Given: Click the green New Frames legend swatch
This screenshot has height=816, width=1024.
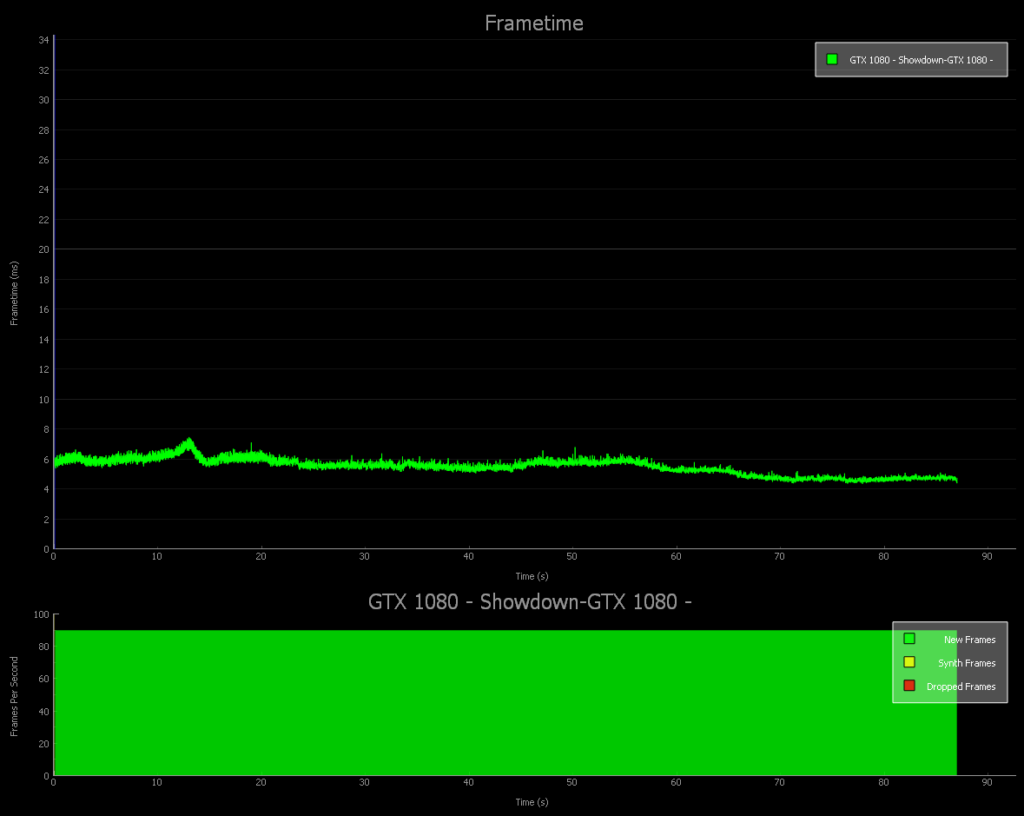Looking at the screenshot, I should [909, 639].
